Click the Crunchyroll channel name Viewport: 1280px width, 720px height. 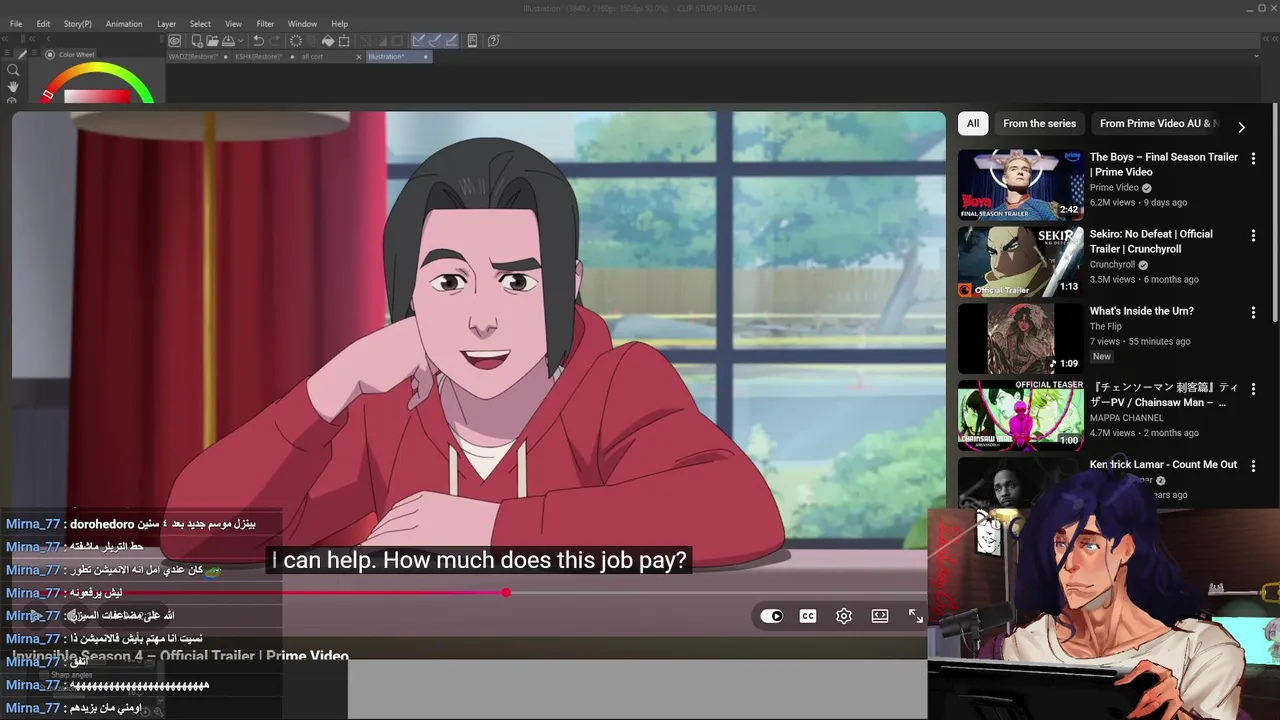(1114, 265)
